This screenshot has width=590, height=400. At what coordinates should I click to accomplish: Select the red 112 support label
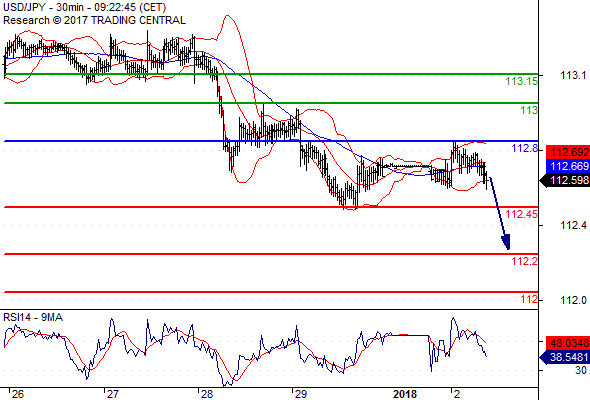[x=529, y=299]
